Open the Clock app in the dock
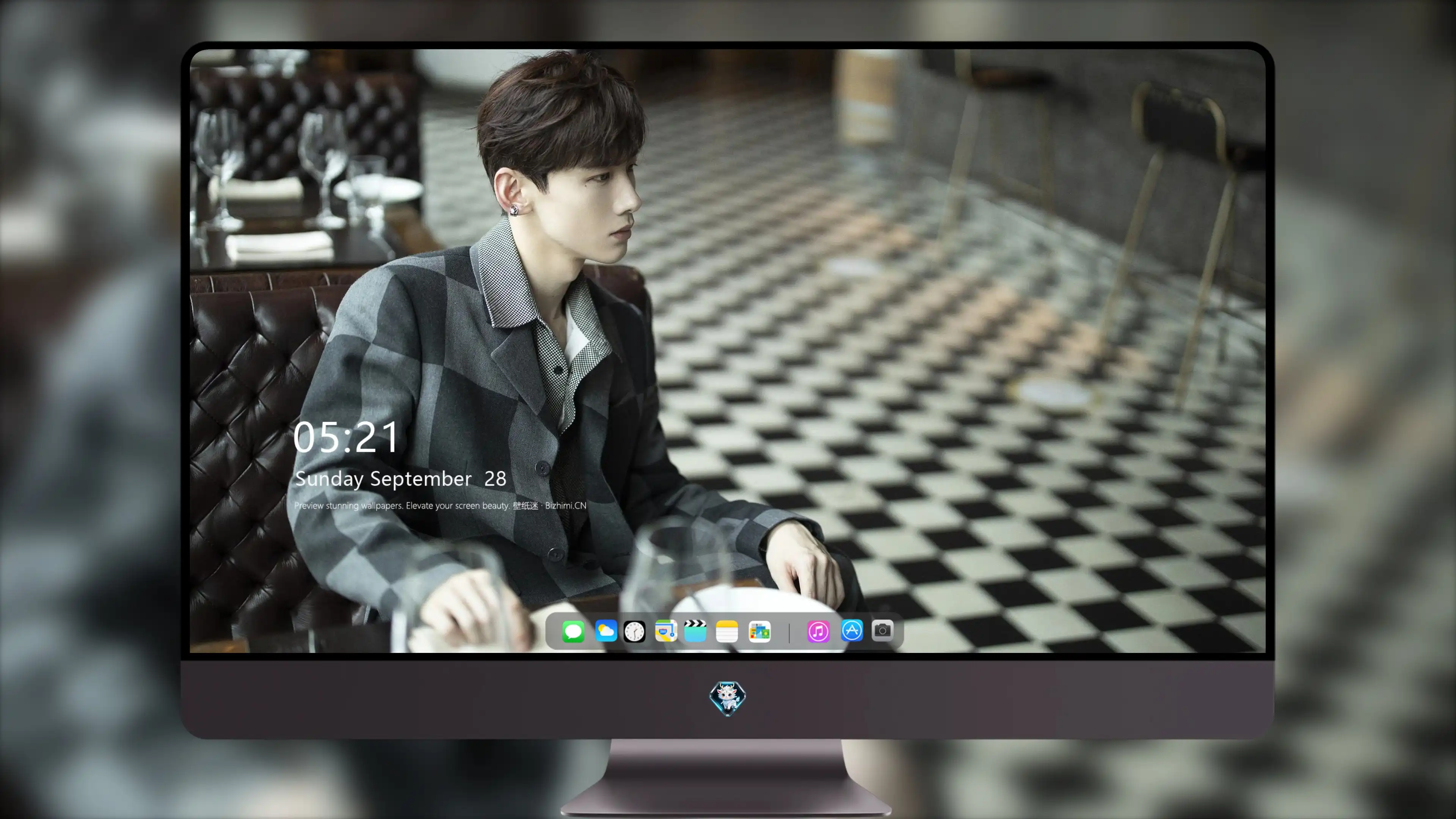Image resolution: width=1456 pixels, height=819 pixels. coord(634,631)
